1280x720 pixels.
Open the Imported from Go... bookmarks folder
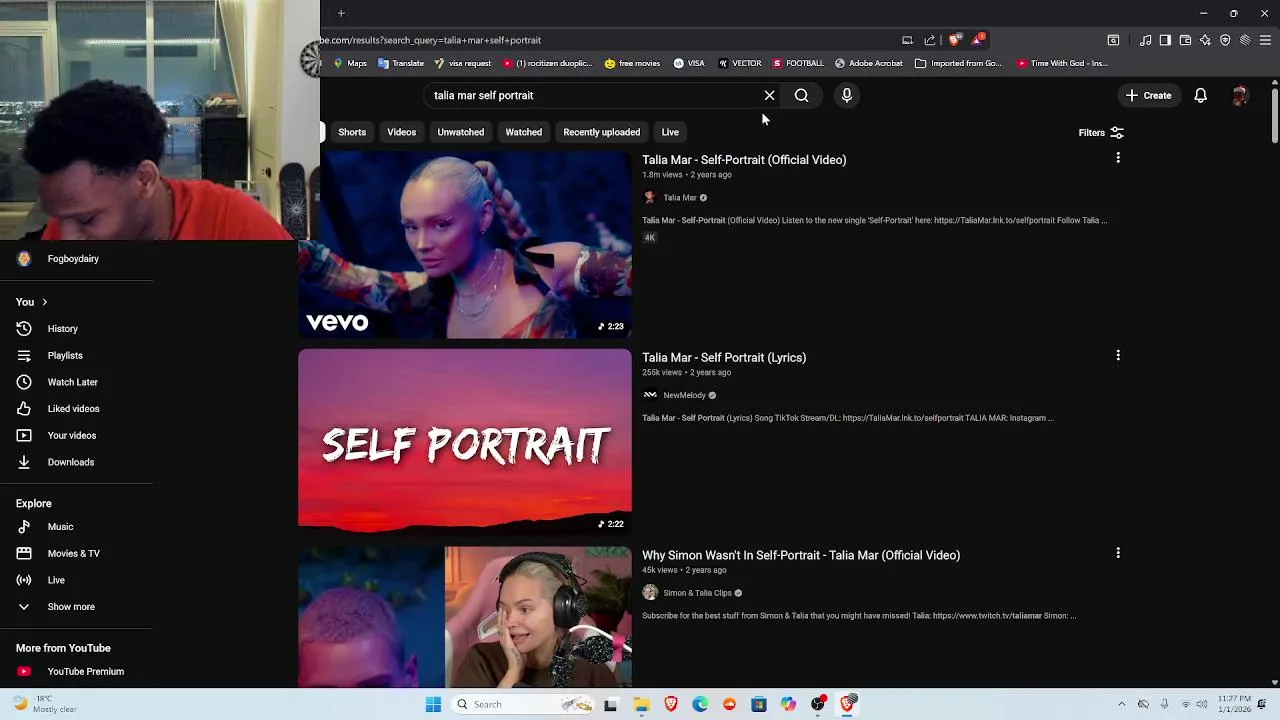click(958, 63)
